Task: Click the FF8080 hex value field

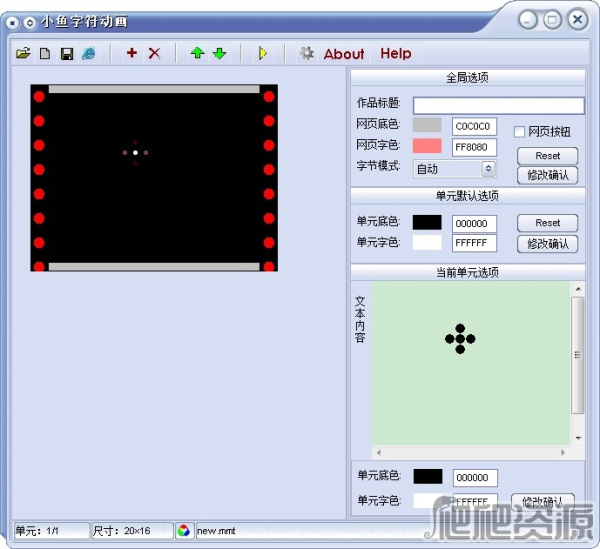Action: (x=474, y=147)
